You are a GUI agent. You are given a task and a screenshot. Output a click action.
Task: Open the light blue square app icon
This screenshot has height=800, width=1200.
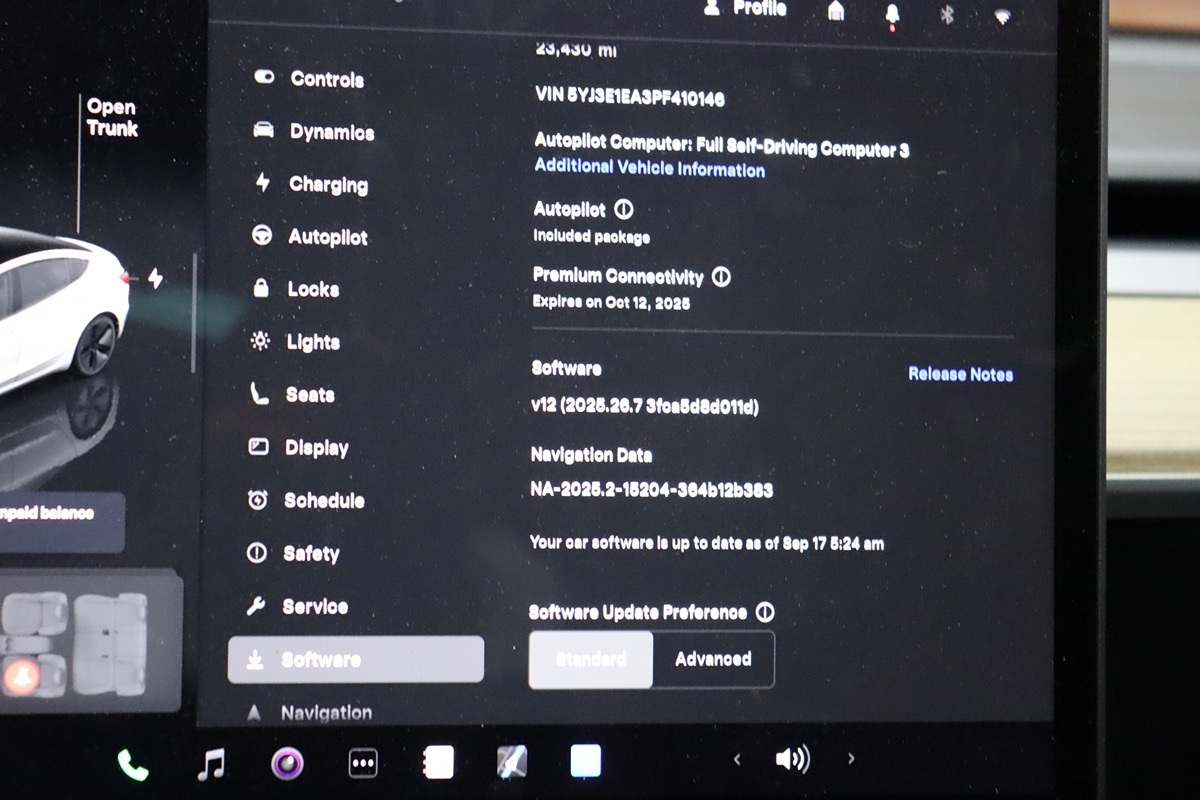pos(586,762)
